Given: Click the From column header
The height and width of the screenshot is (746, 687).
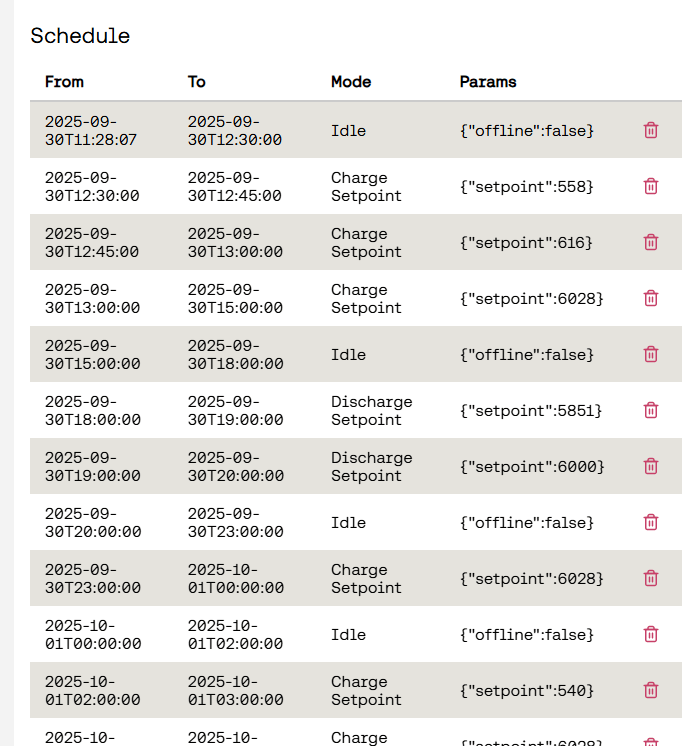Looking at the screenshot, I should pos(64,82).
